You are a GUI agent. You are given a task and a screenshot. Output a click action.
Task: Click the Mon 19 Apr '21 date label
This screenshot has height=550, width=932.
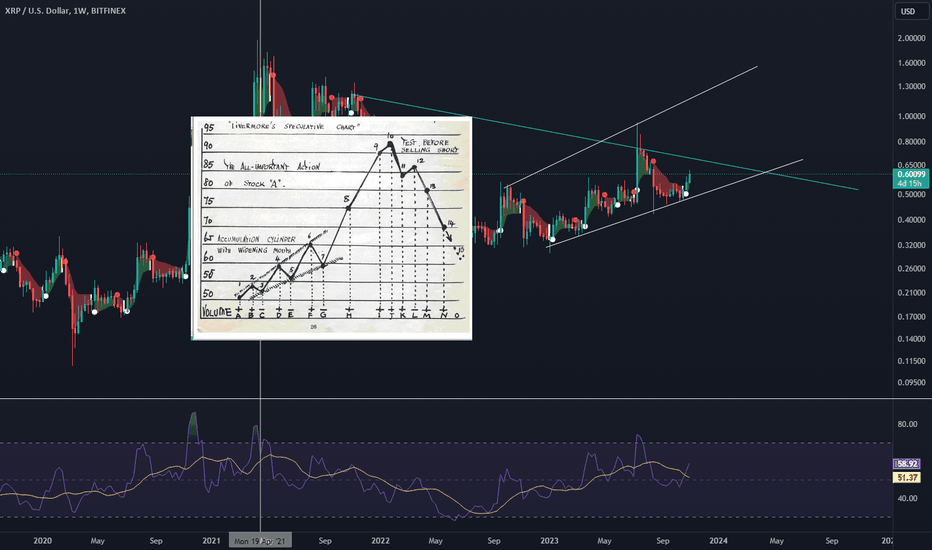[x=260, y=541]
